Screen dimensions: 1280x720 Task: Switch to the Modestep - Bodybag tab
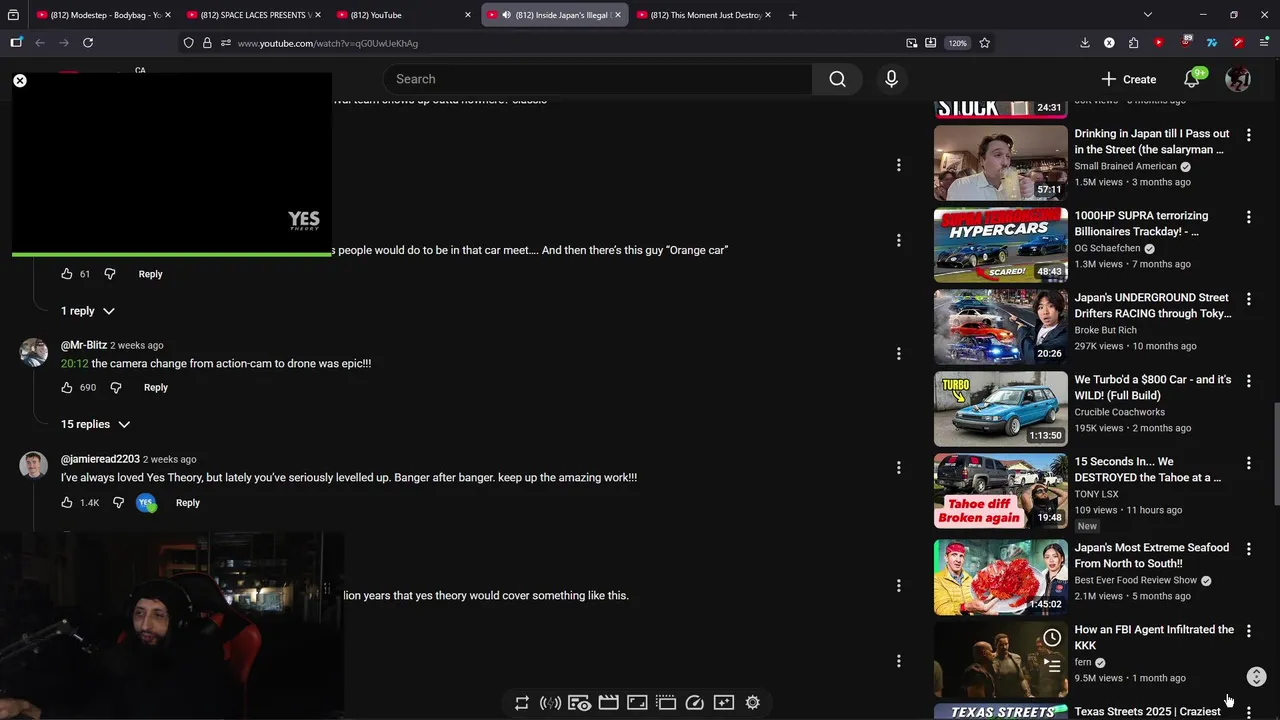[105, 15]
